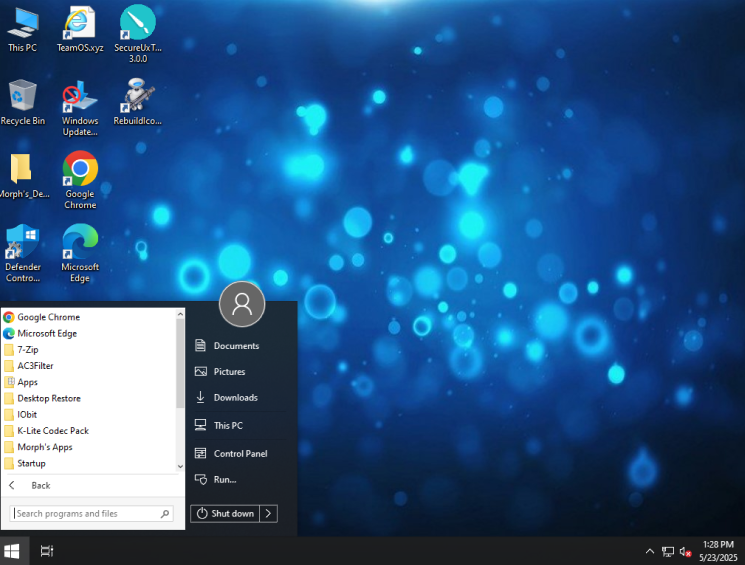Launch RebuildIconCache desktop shortcut
The width and height of the screenshot is (745, 565).
pyautogui.click(x=138, y=103)
